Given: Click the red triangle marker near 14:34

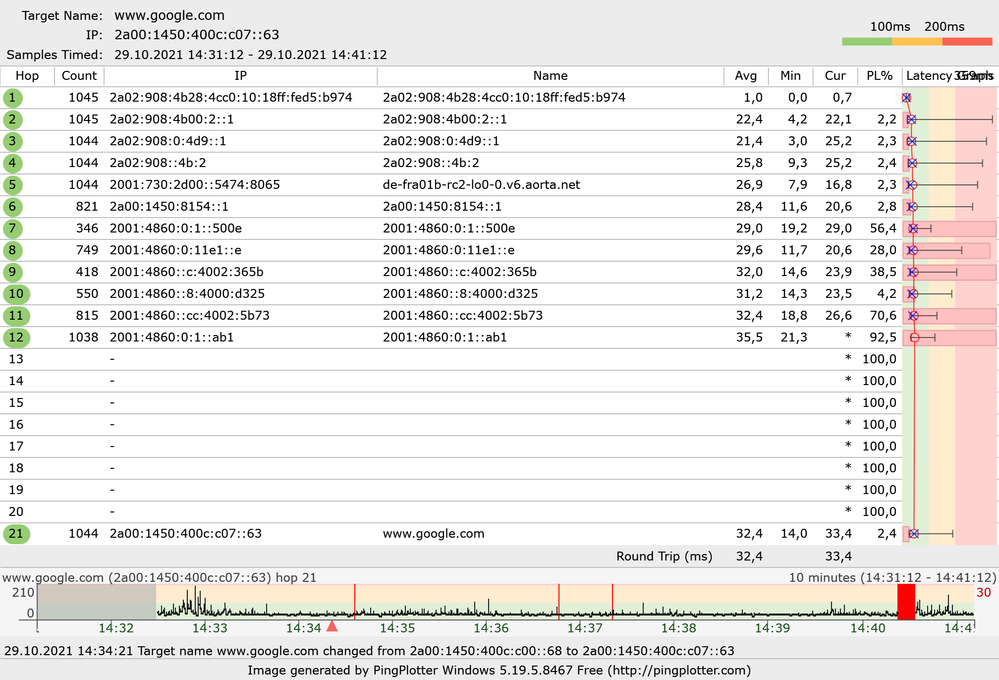Looking at the screenshot, I should point(332,626).
